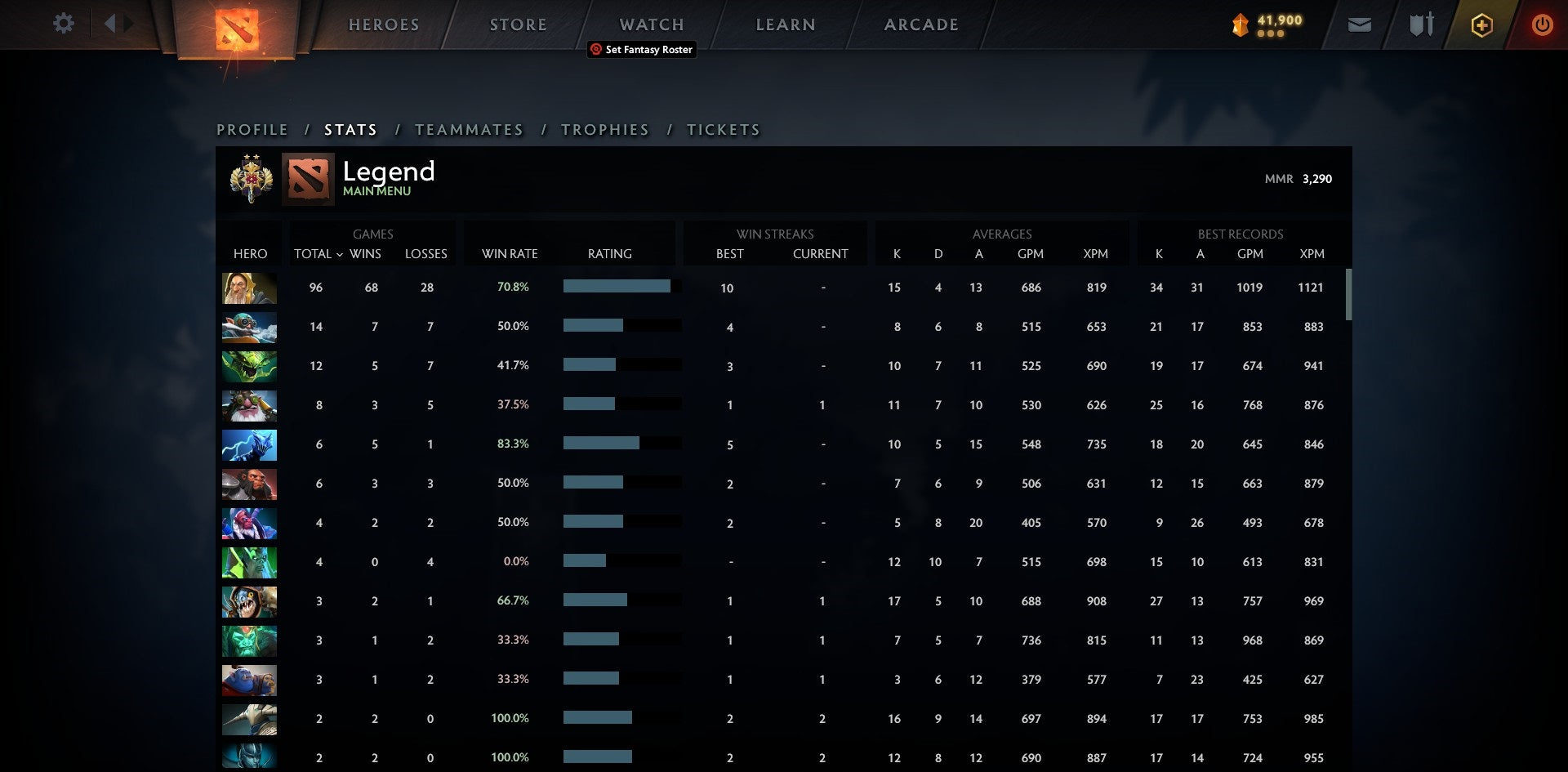Viewport: 1568px width, 772px height.
Task: Click the Dota 2 logo emblem
Action: (x=237, y=29)
